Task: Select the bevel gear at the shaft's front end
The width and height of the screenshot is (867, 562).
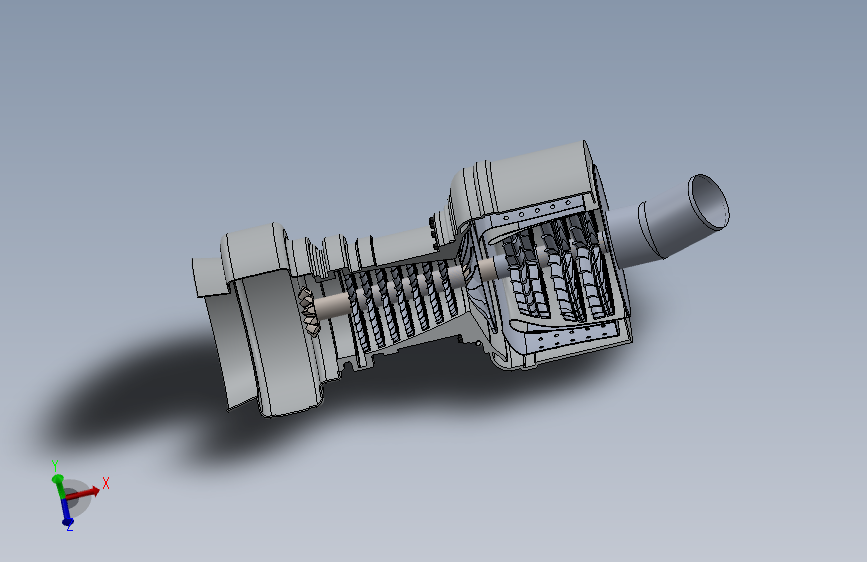Action: pos(309,311)
